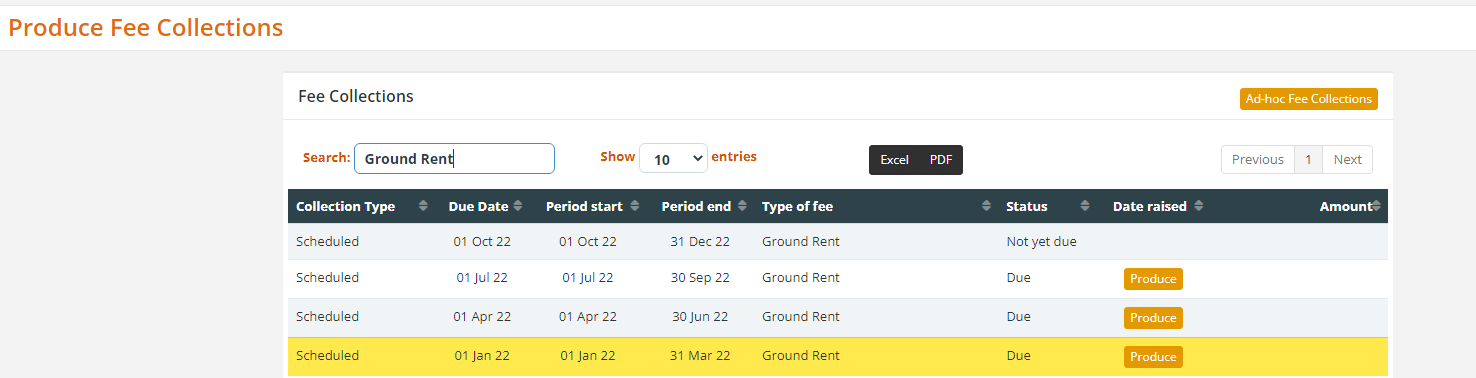Select the Not yet due 01 Oct 22 row
Image resolution: width=1476 pixels, height=378 pixels.
click(x=838, y=242)
